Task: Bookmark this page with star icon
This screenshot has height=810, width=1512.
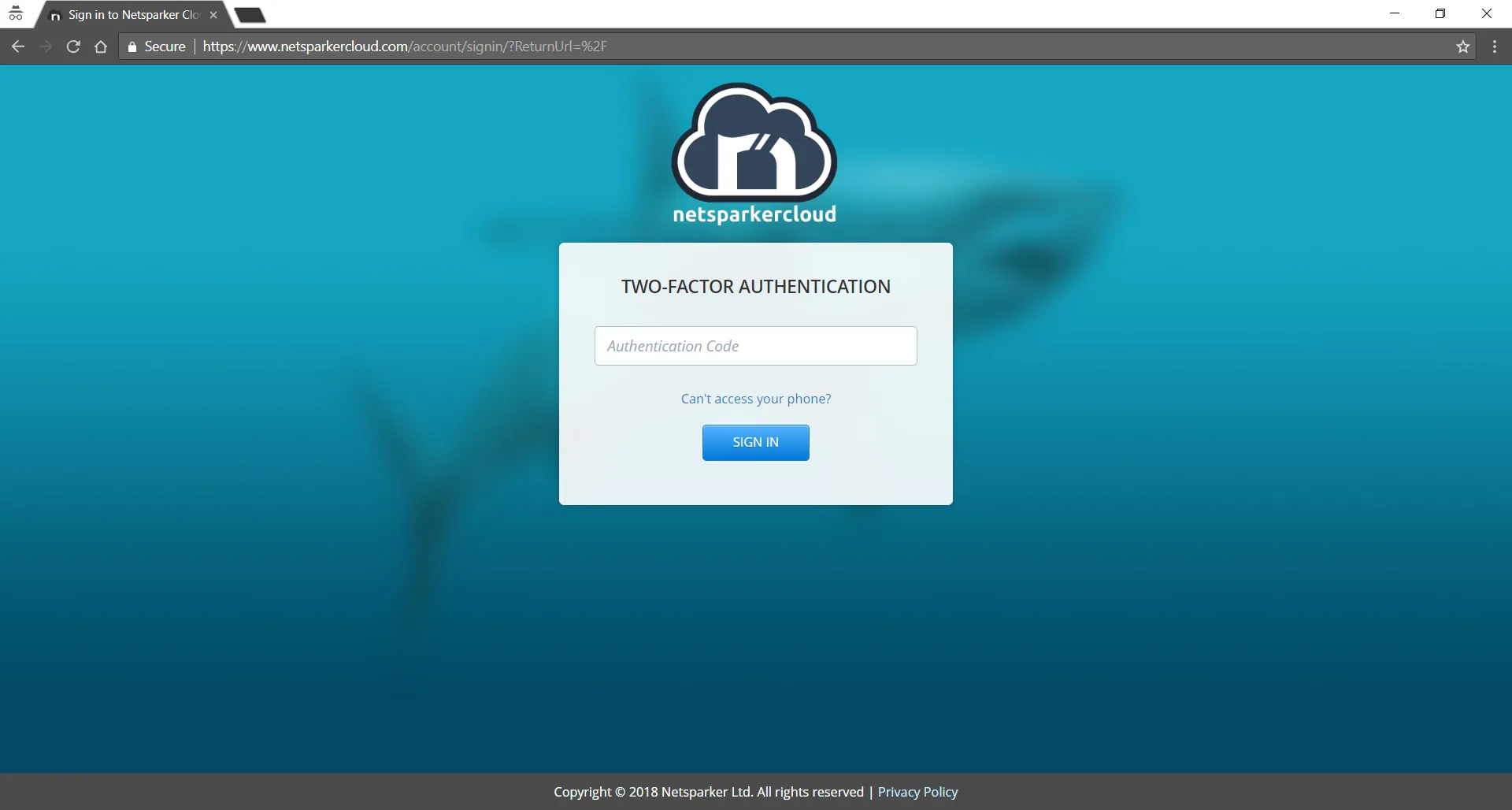Action: (x=1463, y=46)
